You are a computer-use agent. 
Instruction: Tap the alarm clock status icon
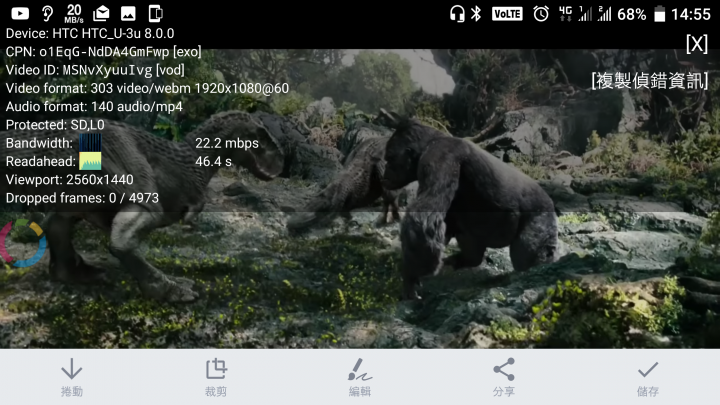pos(541,14)
